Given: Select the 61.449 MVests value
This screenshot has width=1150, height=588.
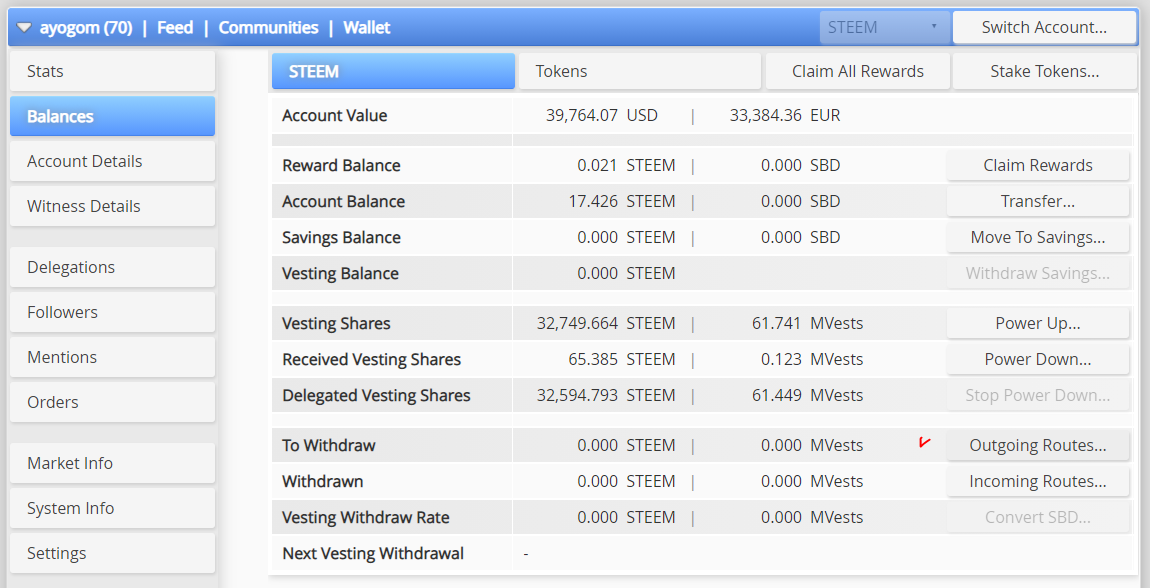Looking at the screenshot, I should click(807, 395).
